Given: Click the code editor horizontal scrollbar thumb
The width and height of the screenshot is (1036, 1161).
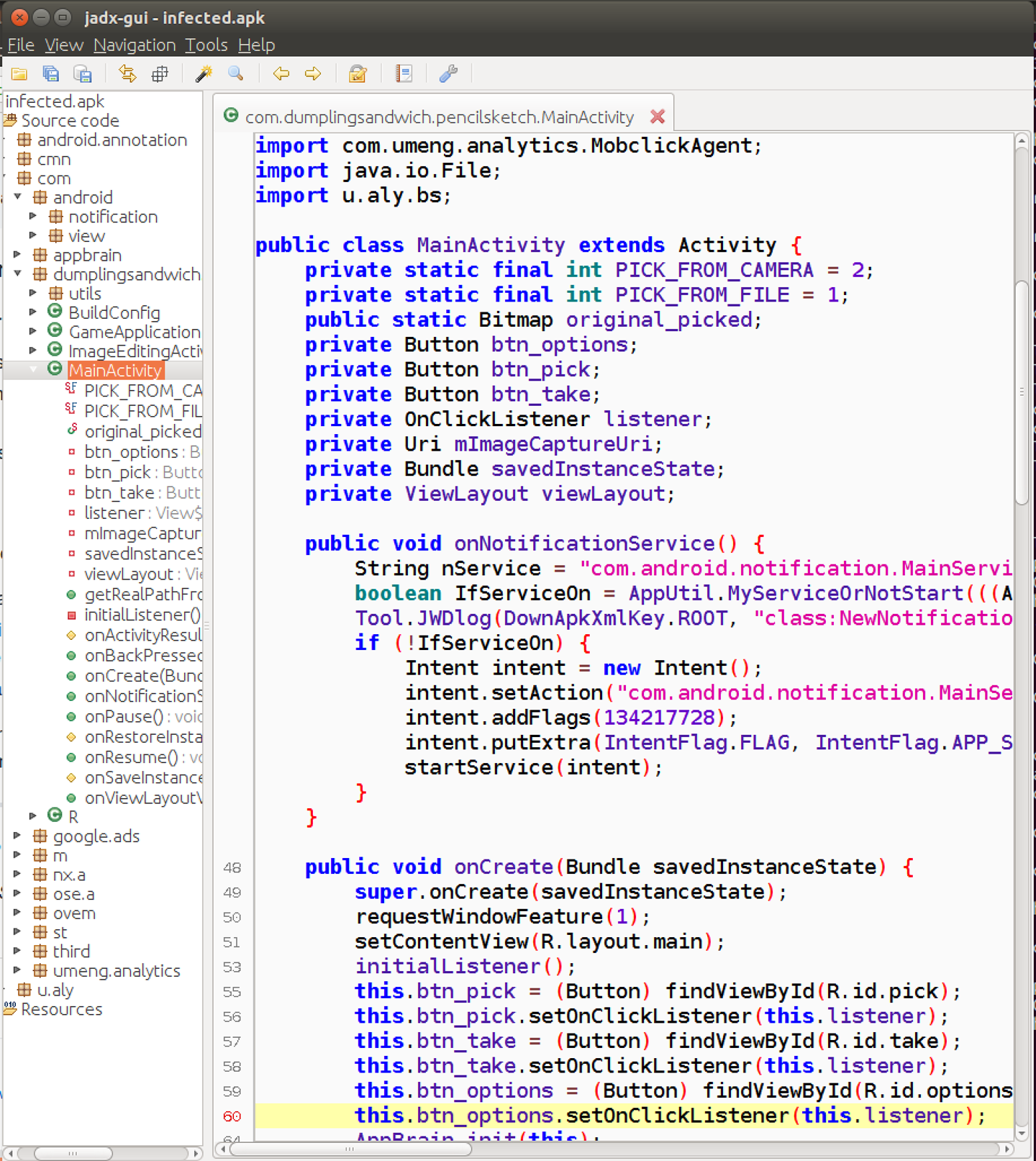Looking at the screenshot, I should [x=349, y=1149].
